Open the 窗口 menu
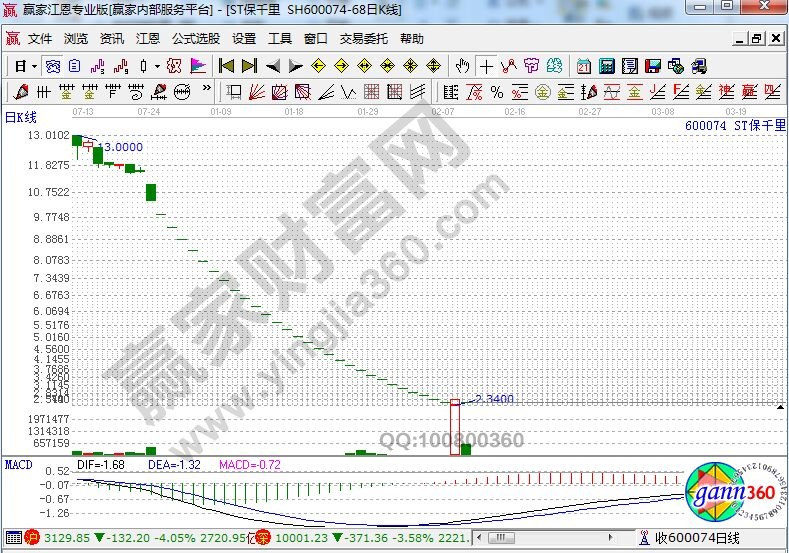789x553 pixels. click(316, 39)
